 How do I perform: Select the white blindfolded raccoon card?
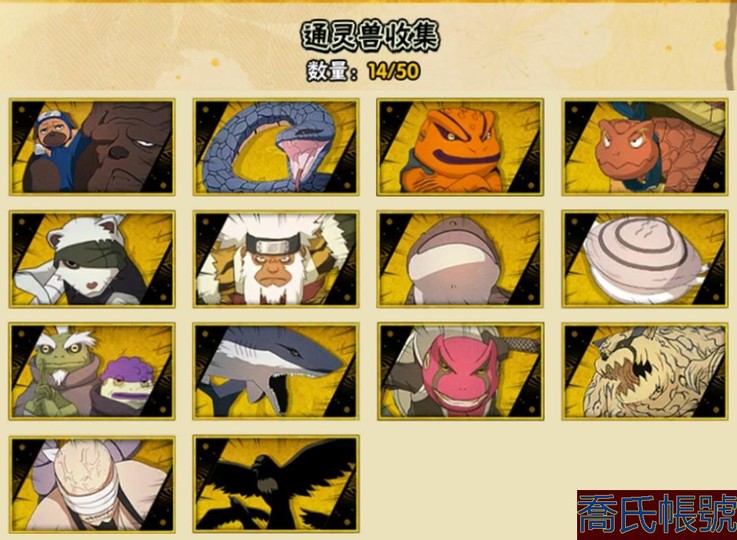point(92,259)
